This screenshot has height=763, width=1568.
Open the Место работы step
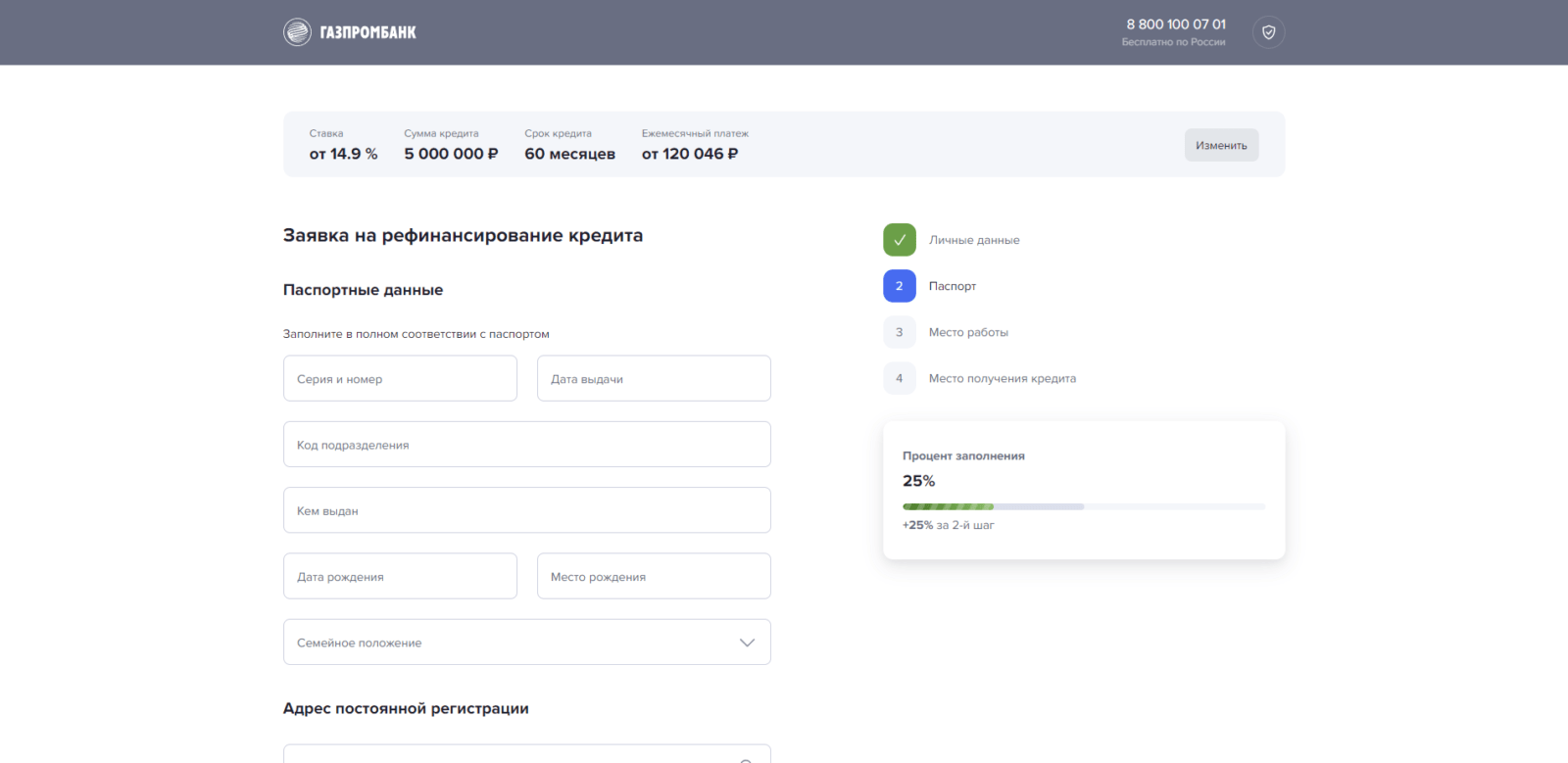tap(968, 332)
